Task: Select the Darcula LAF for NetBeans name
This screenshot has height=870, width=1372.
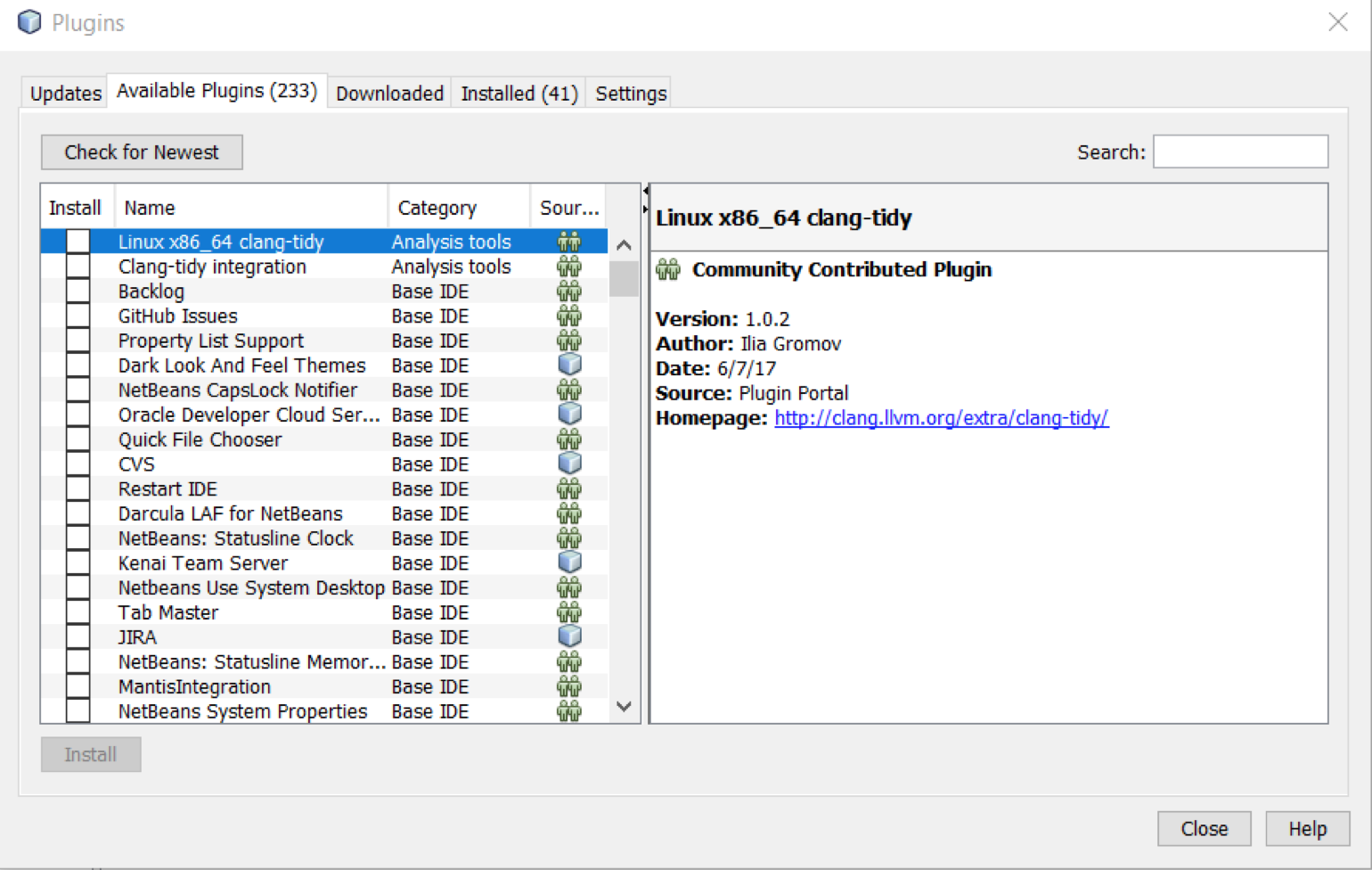Action: [231, 513]
